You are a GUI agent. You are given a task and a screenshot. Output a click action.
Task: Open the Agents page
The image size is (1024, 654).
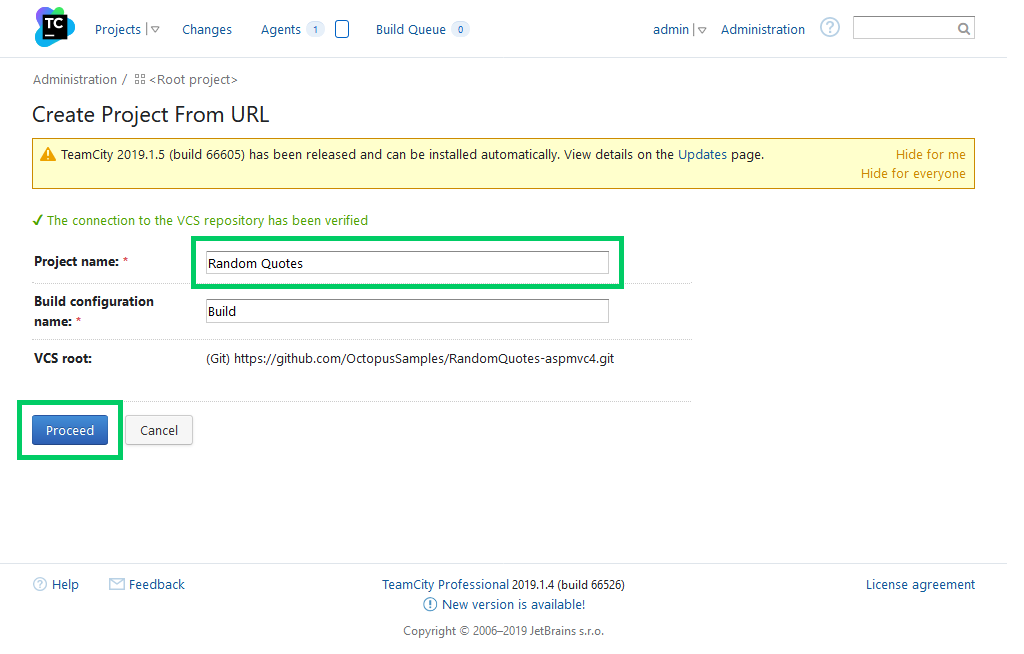[281, 29]
